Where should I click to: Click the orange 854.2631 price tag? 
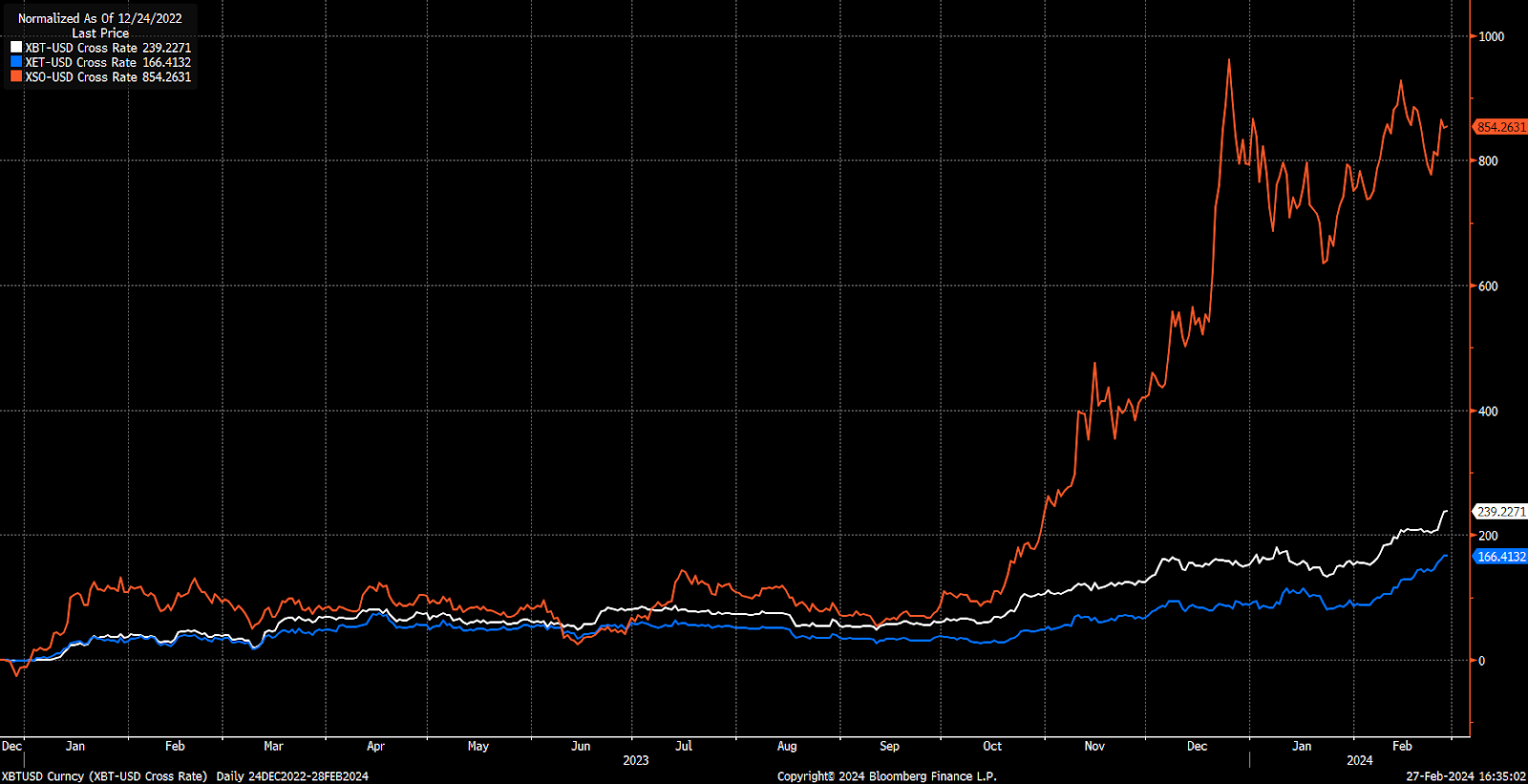1500,127
